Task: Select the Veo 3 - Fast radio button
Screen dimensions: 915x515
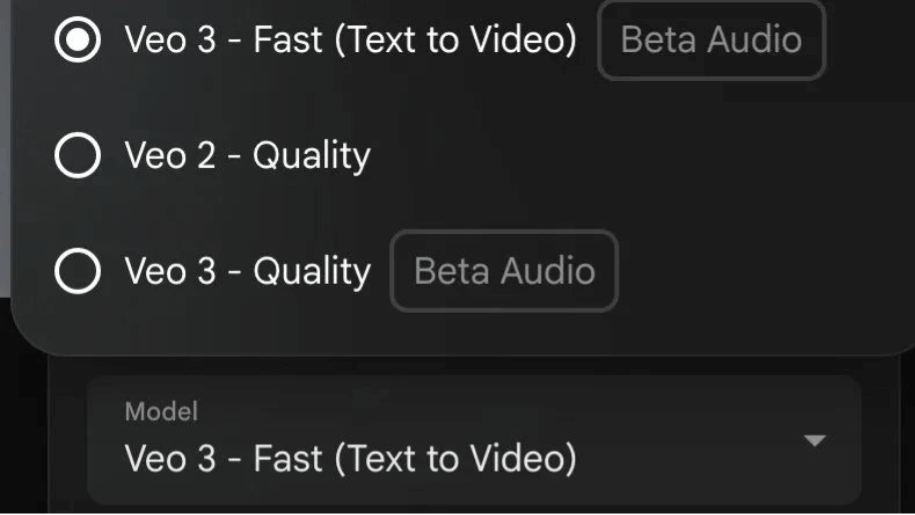Action: tap(77, 40)
